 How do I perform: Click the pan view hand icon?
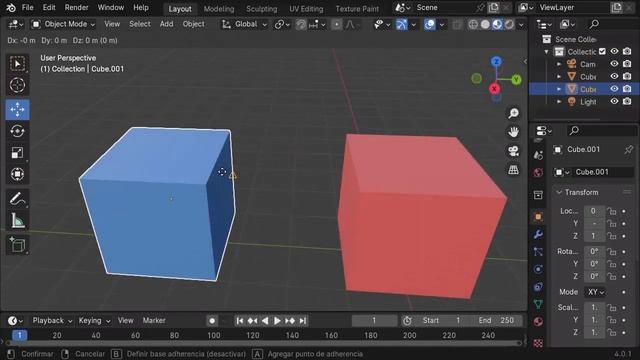pyautogui.click(x=513, y=132)
